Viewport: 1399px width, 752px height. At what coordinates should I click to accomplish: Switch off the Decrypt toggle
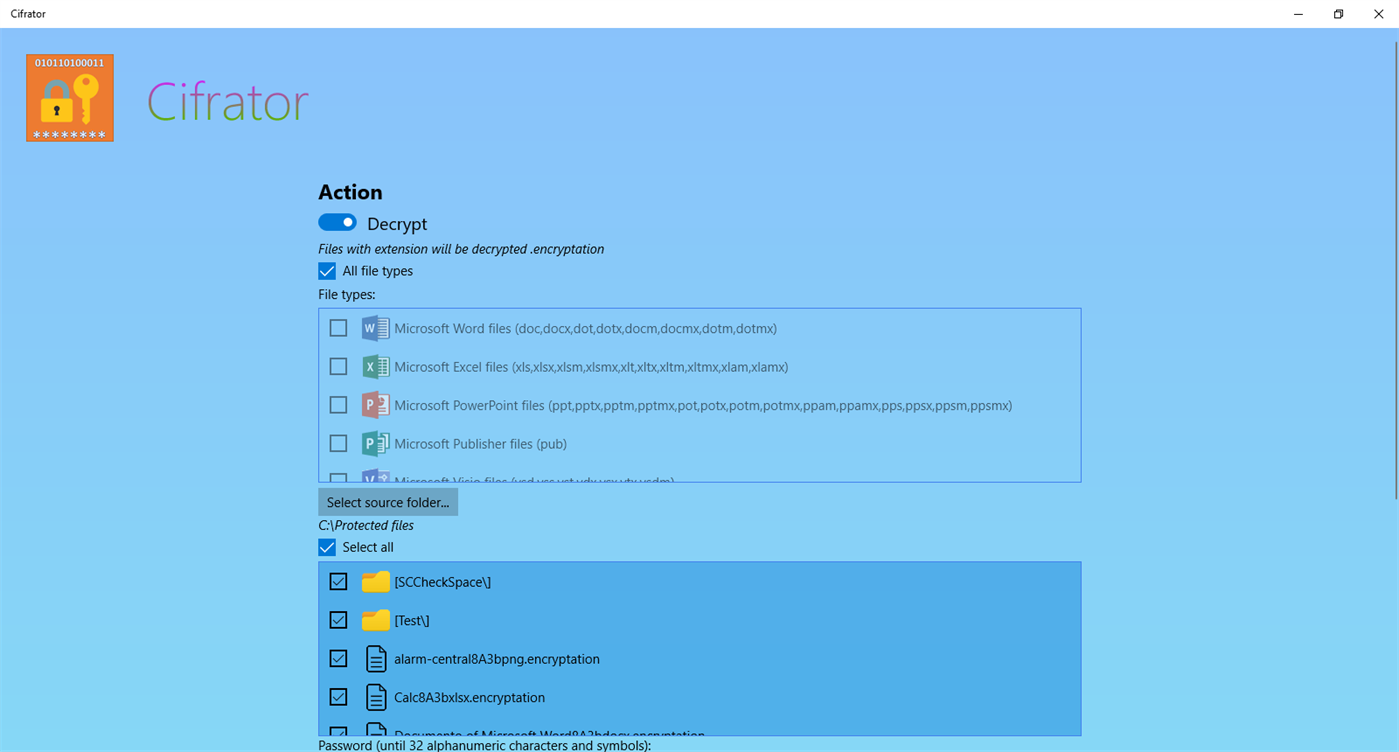337,222
